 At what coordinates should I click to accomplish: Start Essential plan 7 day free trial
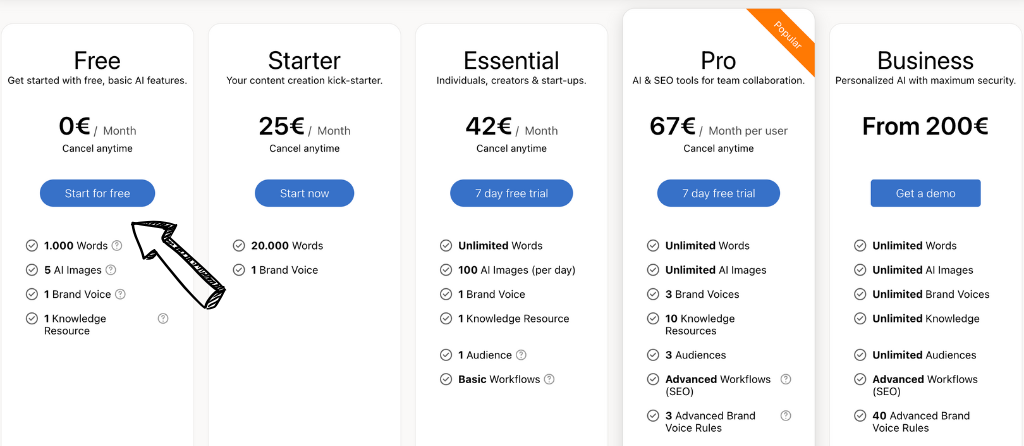tap(511, 193)
